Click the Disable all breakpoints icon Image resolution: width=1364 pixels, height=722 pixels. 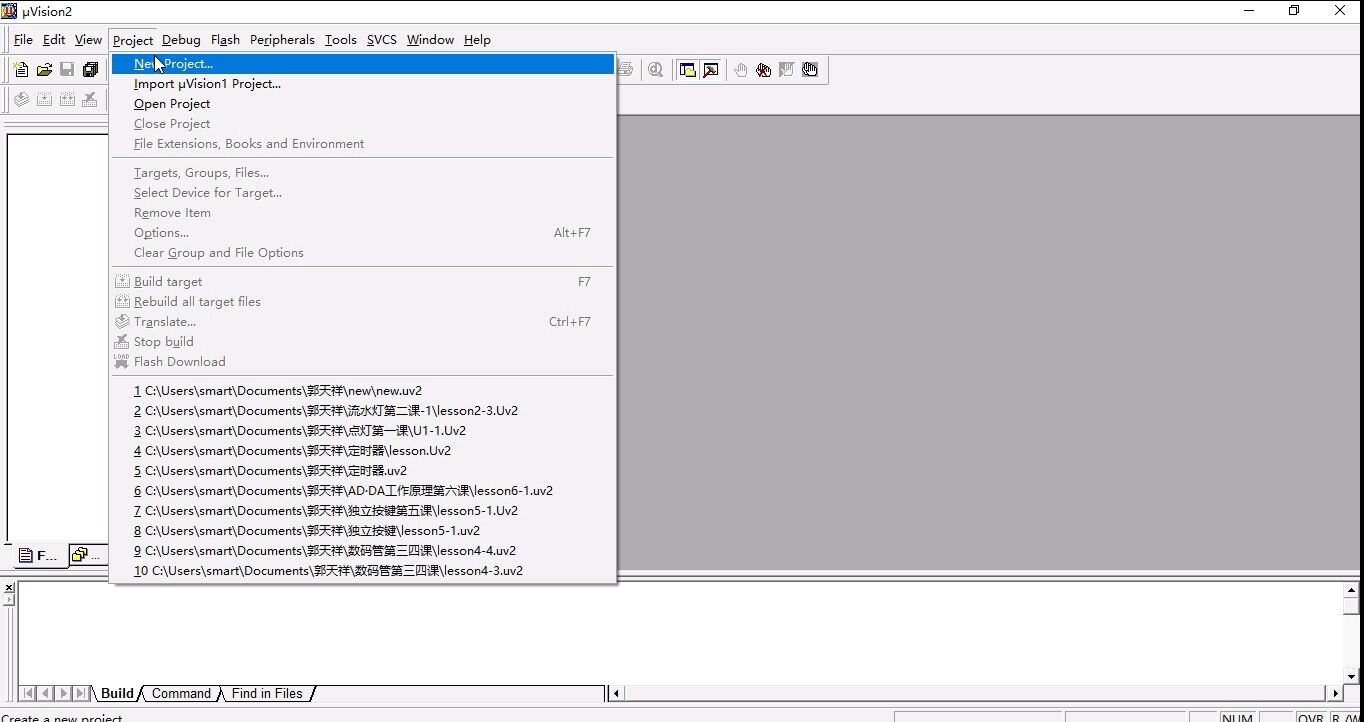click(810, 70)
